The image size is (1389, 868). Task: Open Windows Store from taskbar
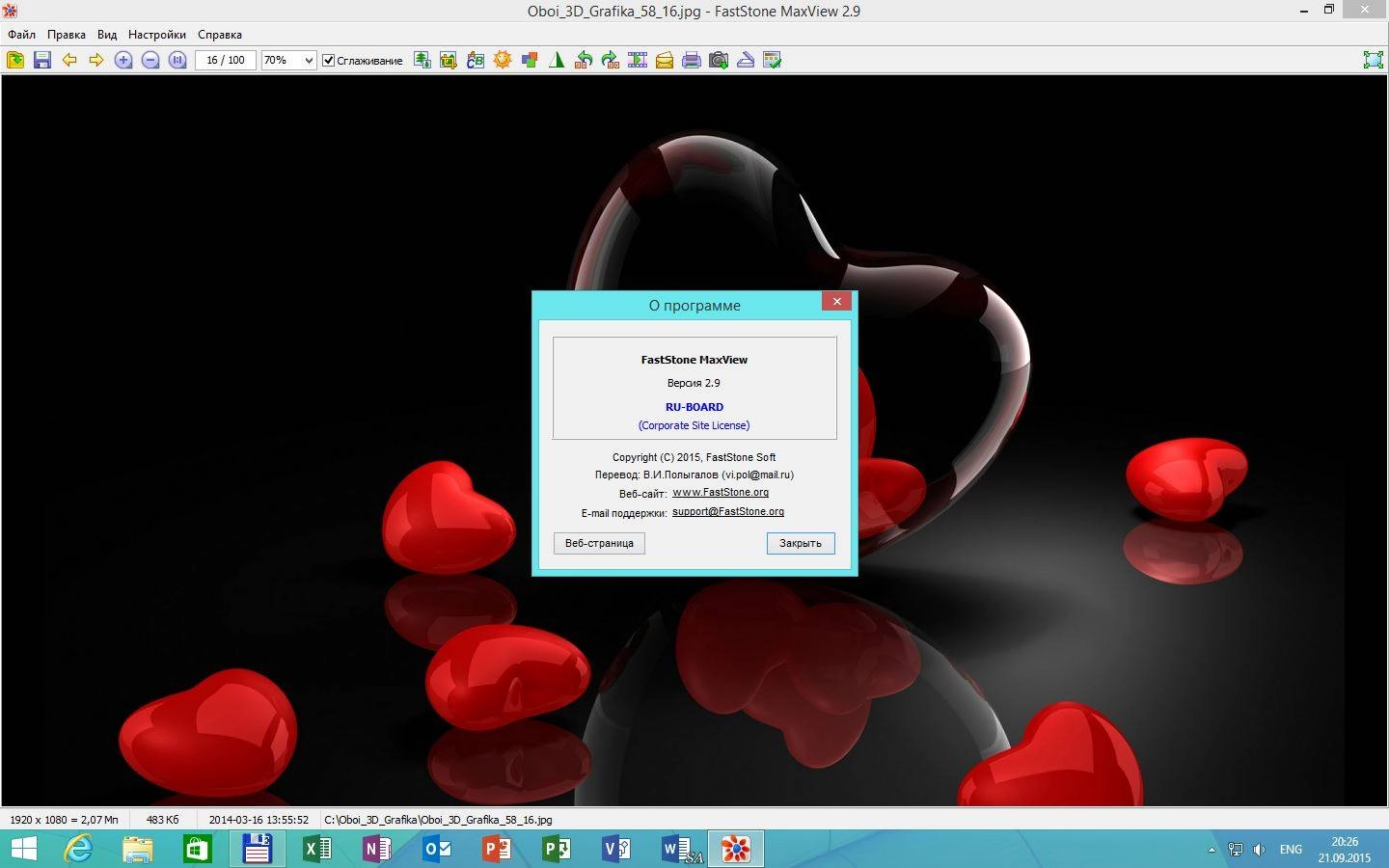click(198, 849)
